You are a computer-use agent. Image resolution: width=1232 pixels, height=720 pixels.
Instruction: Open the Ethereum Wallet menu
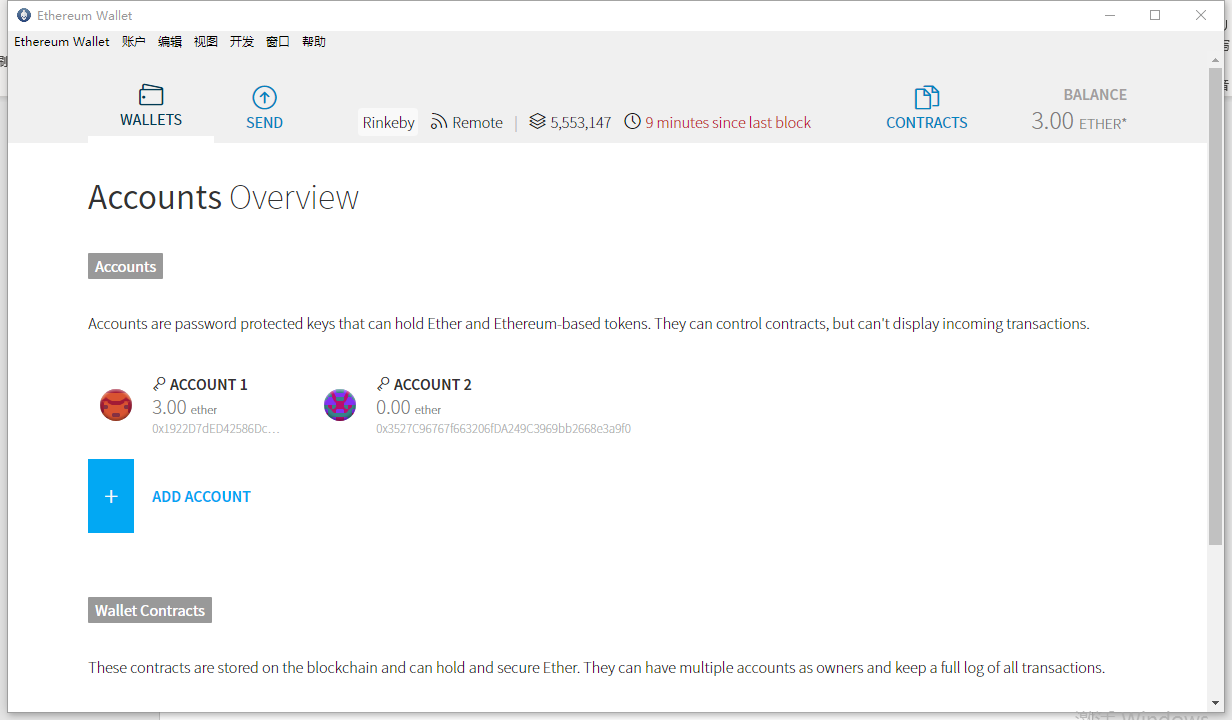(x=62, y=42)
